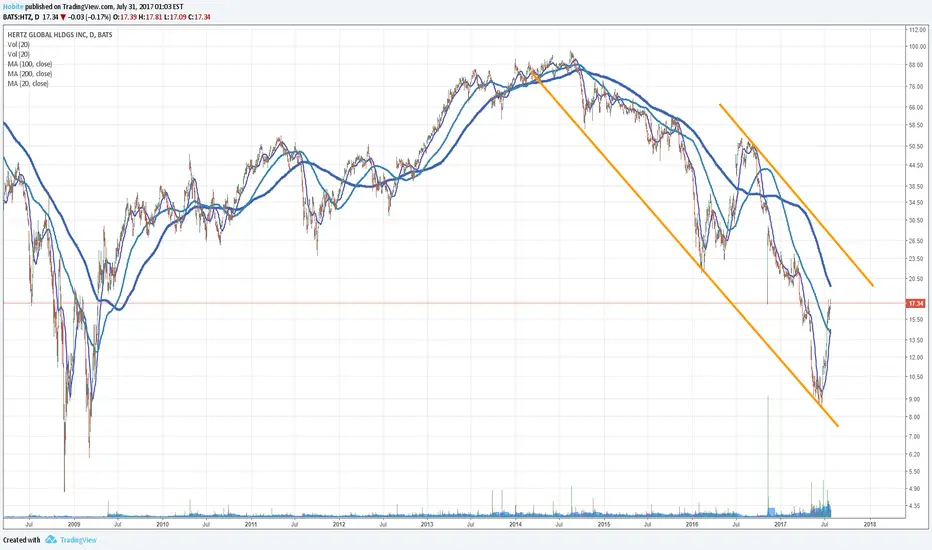
Task: Click the 2016 label on time axis
Action: pos(692,524)
